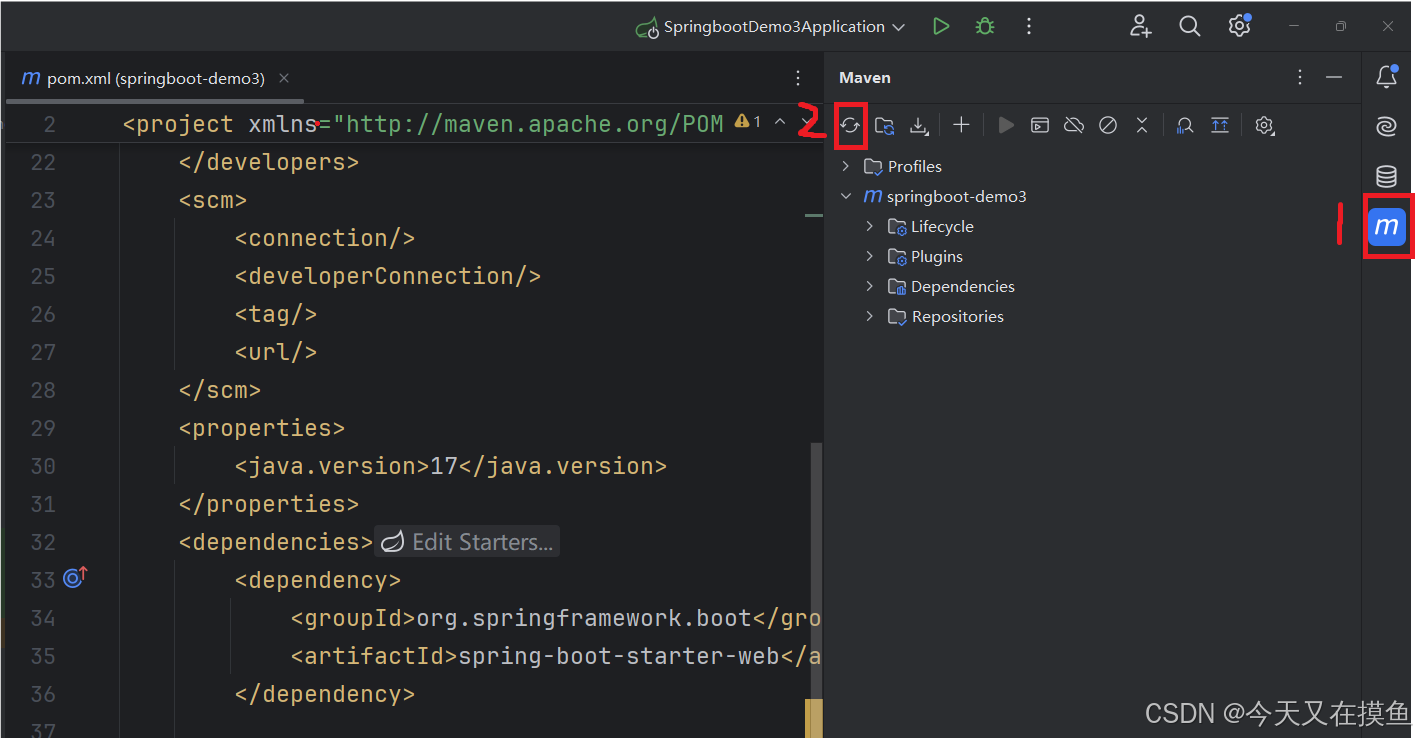1417x740 pixels.
Task: Click Download Sources and Documentation icon
Action: [918, 125]
